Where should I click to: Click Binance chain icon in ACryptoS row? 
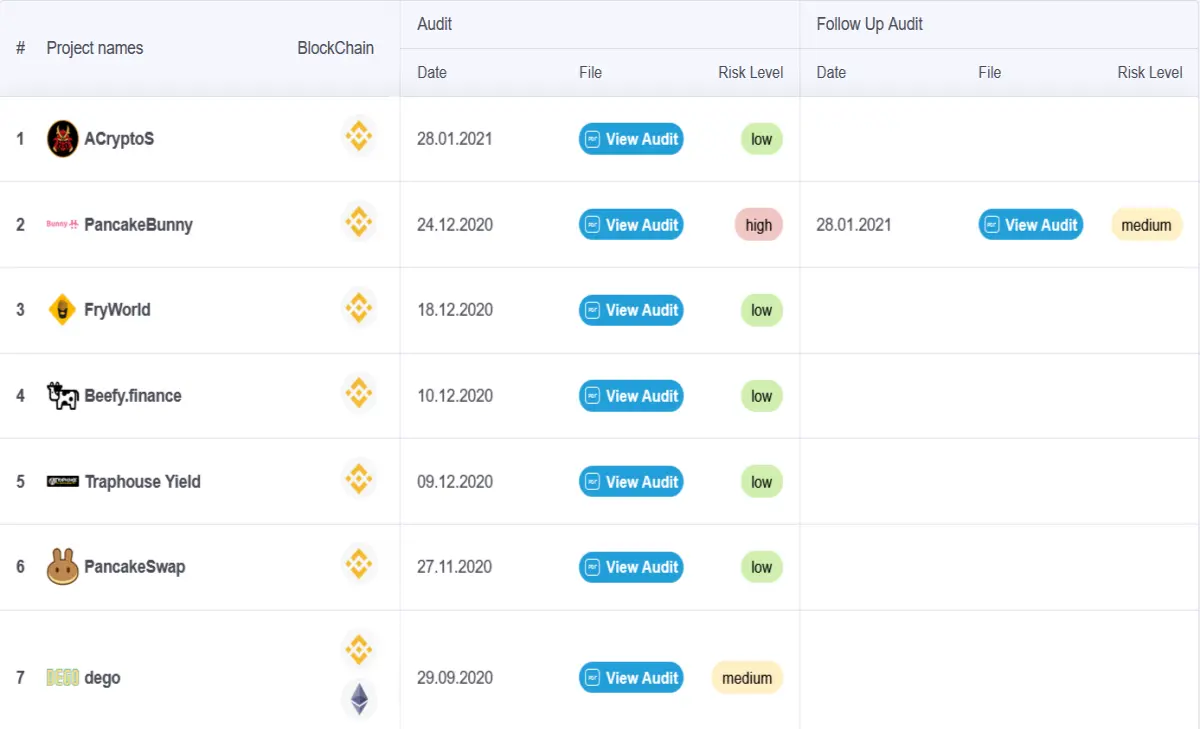click(358, 135)
